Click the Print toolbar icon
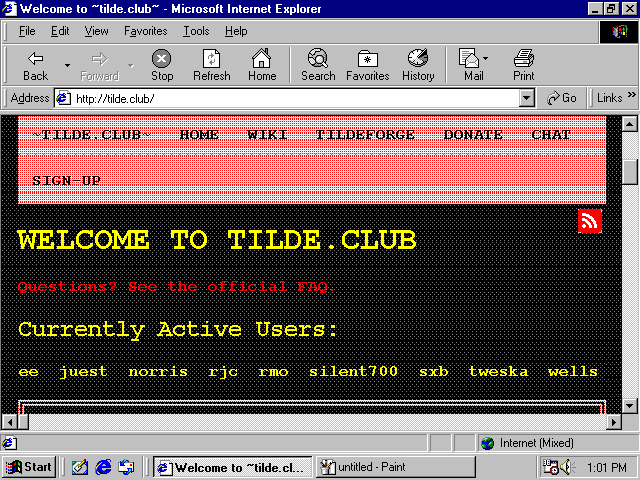Screen dimensions: 640x480 click(x=524, y=65)
